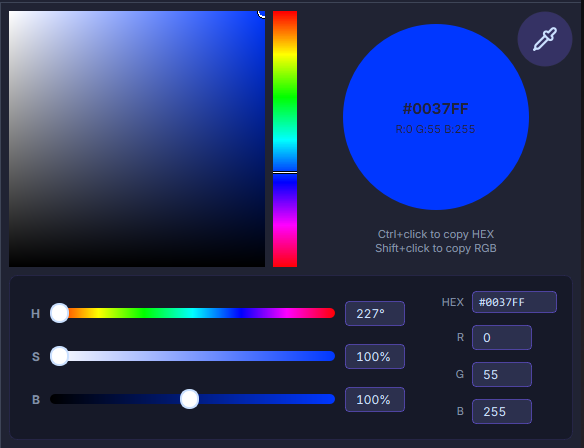Screen dimensions: 584x448
Task: Click the B brightness slider handle
Action: [189, 399]
